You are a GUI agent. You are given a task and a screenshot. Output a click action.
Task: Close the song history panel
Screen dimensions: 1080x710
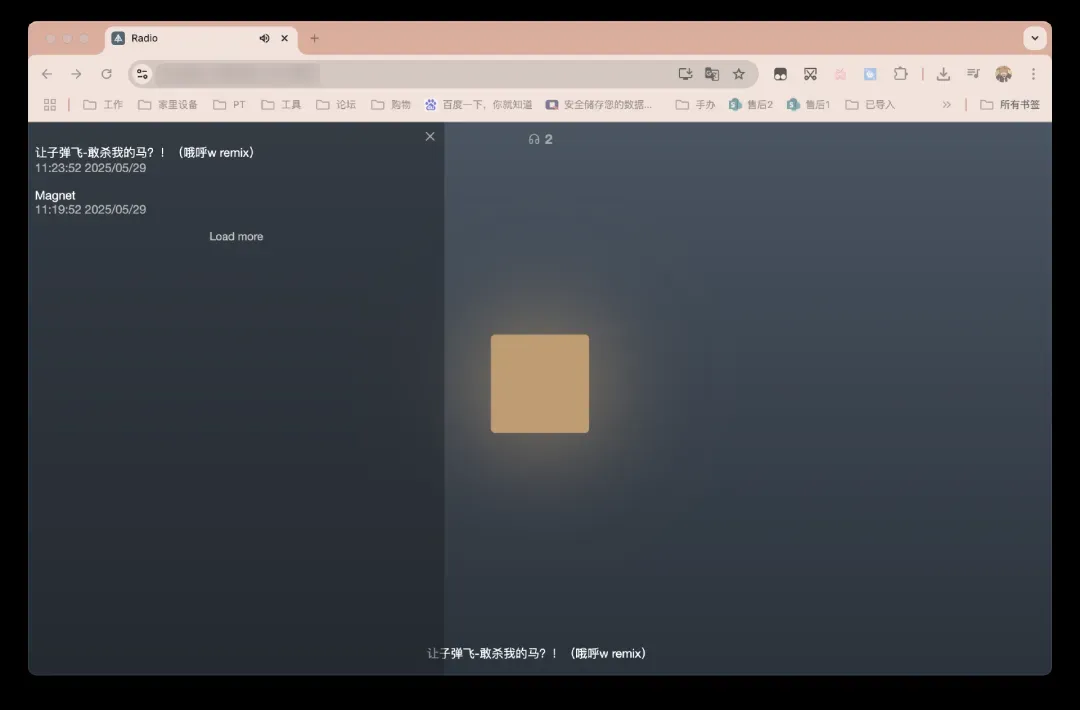pyautogui.click(x=430, y=136)
